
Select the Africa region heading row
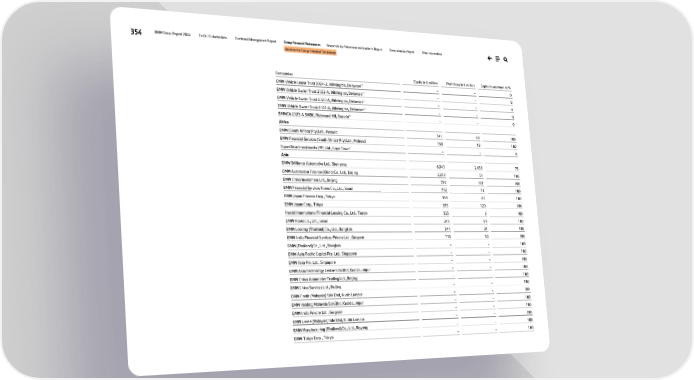point(397,123)
